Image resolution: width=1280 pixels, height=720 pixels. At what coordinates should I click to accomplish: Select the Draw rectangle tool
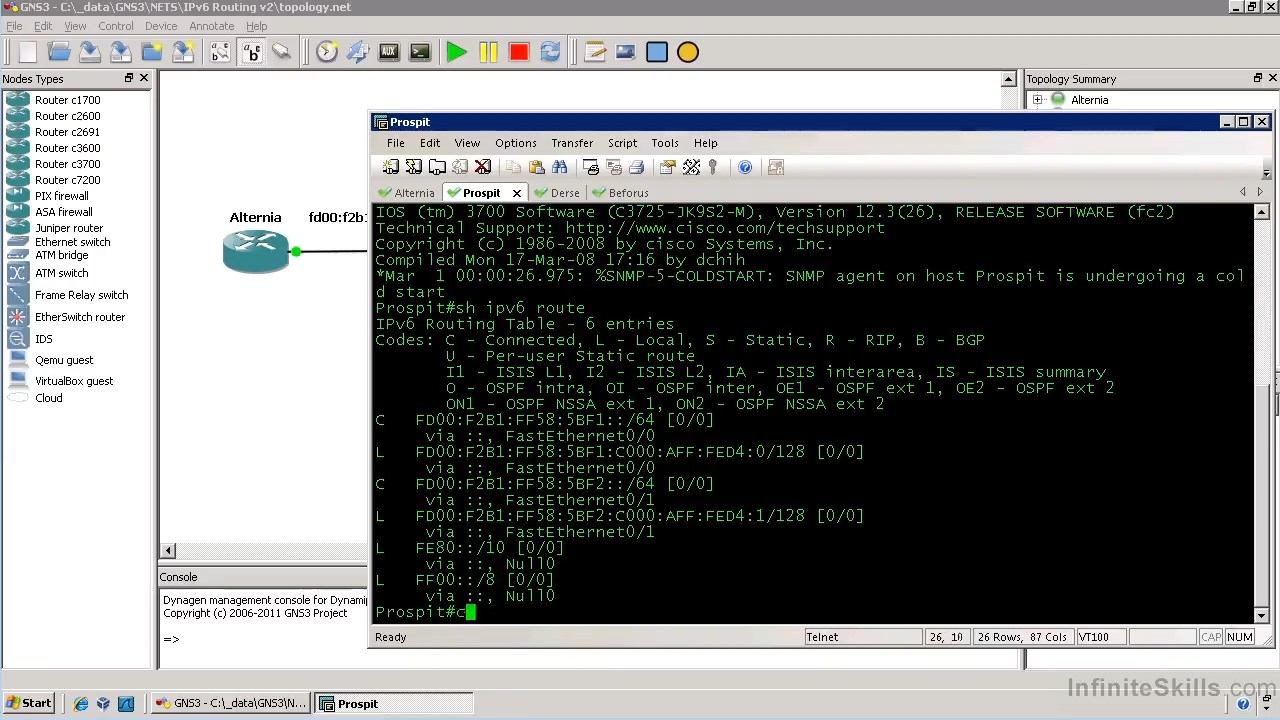(657, 52)
